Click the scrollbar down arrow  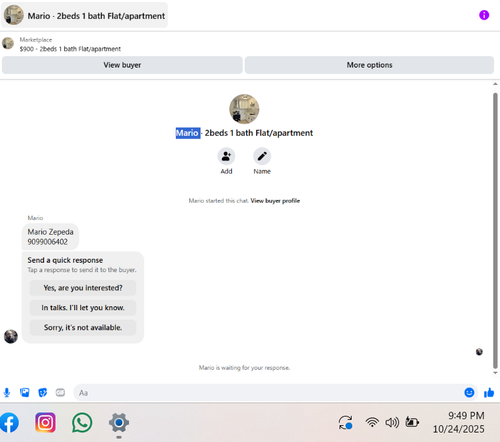(495, 373)
